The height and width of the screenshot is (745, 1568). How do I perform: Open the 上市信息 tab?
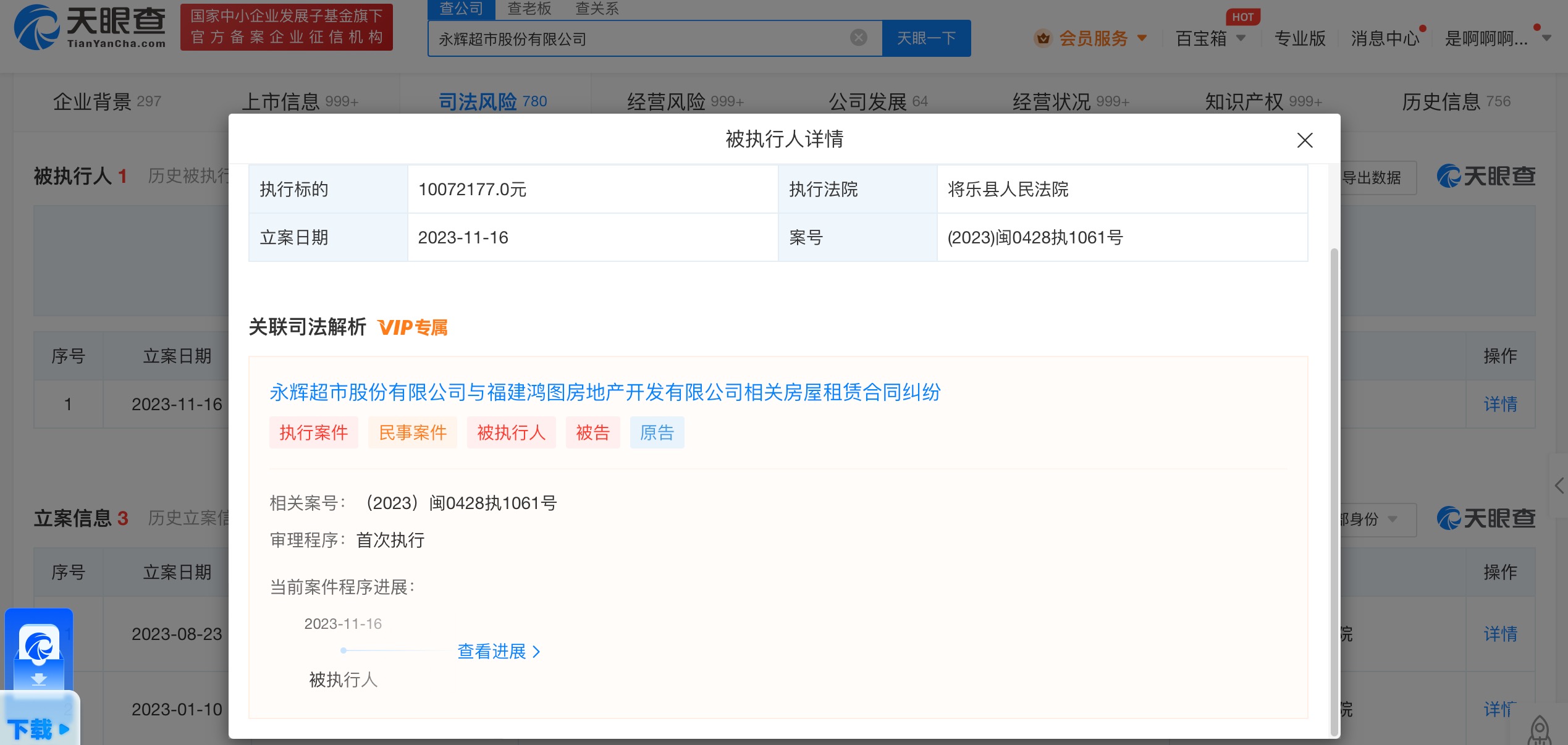click(300, 101)
